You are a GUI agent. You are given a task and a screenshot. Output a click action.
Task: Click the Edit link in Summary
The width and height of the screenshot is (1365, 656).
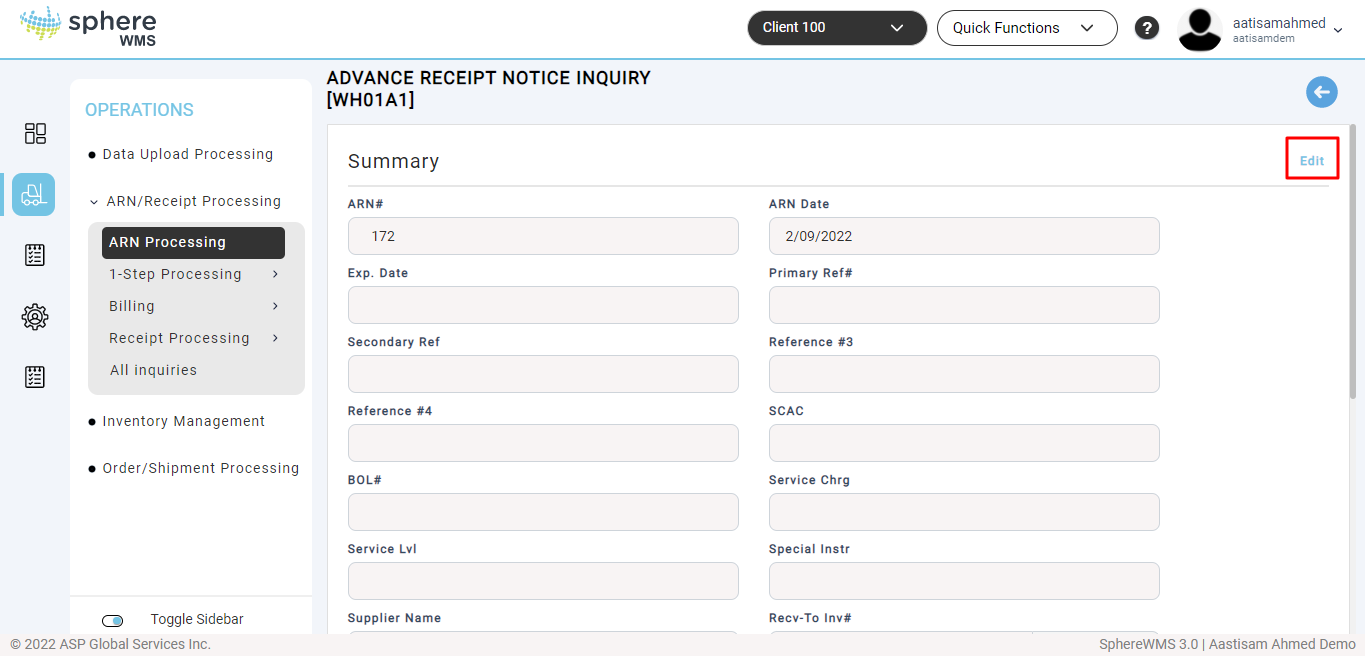point(1311,160)
